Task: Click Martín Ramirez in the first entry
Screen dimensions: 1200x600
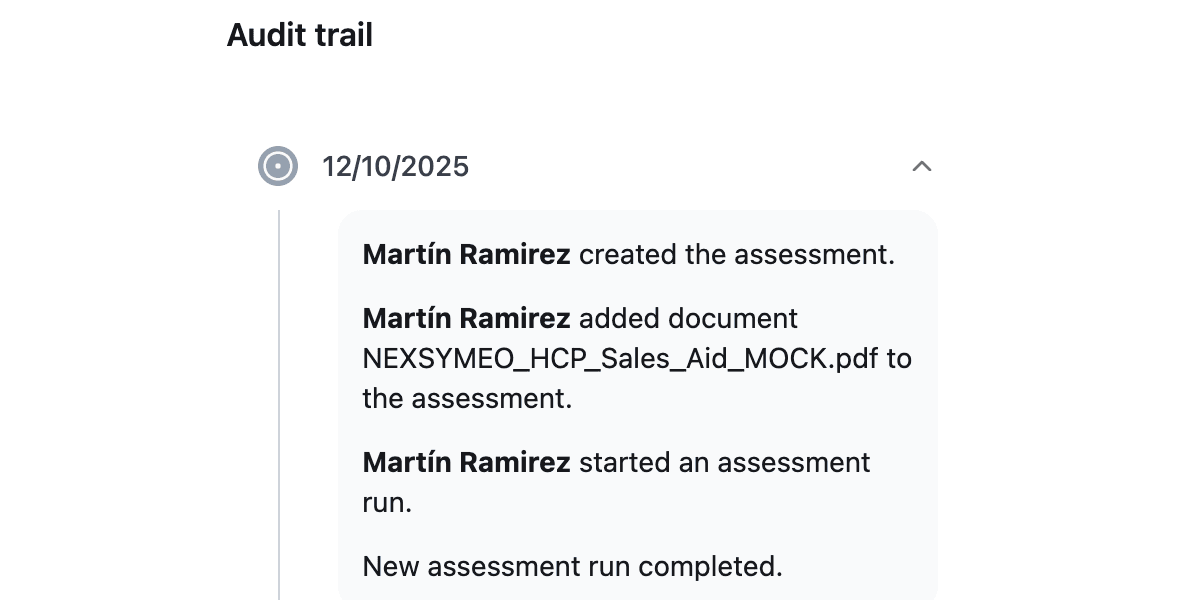Action: 466,254
